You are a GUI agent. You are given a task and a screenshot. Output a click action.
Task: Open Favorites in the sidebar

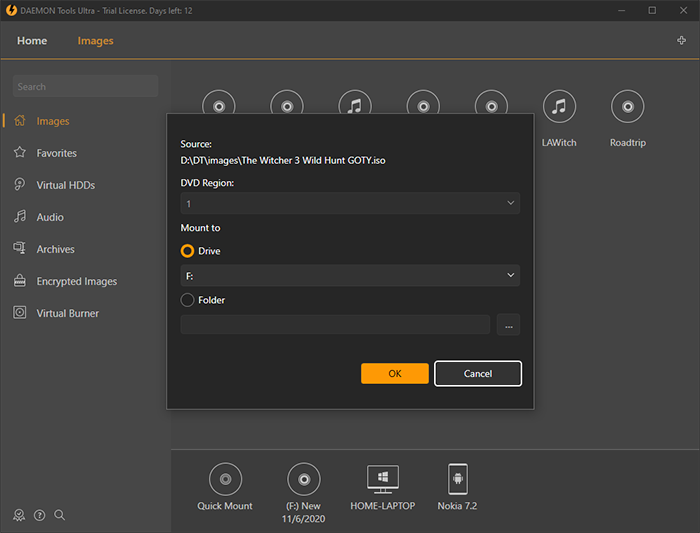(57, 153)
